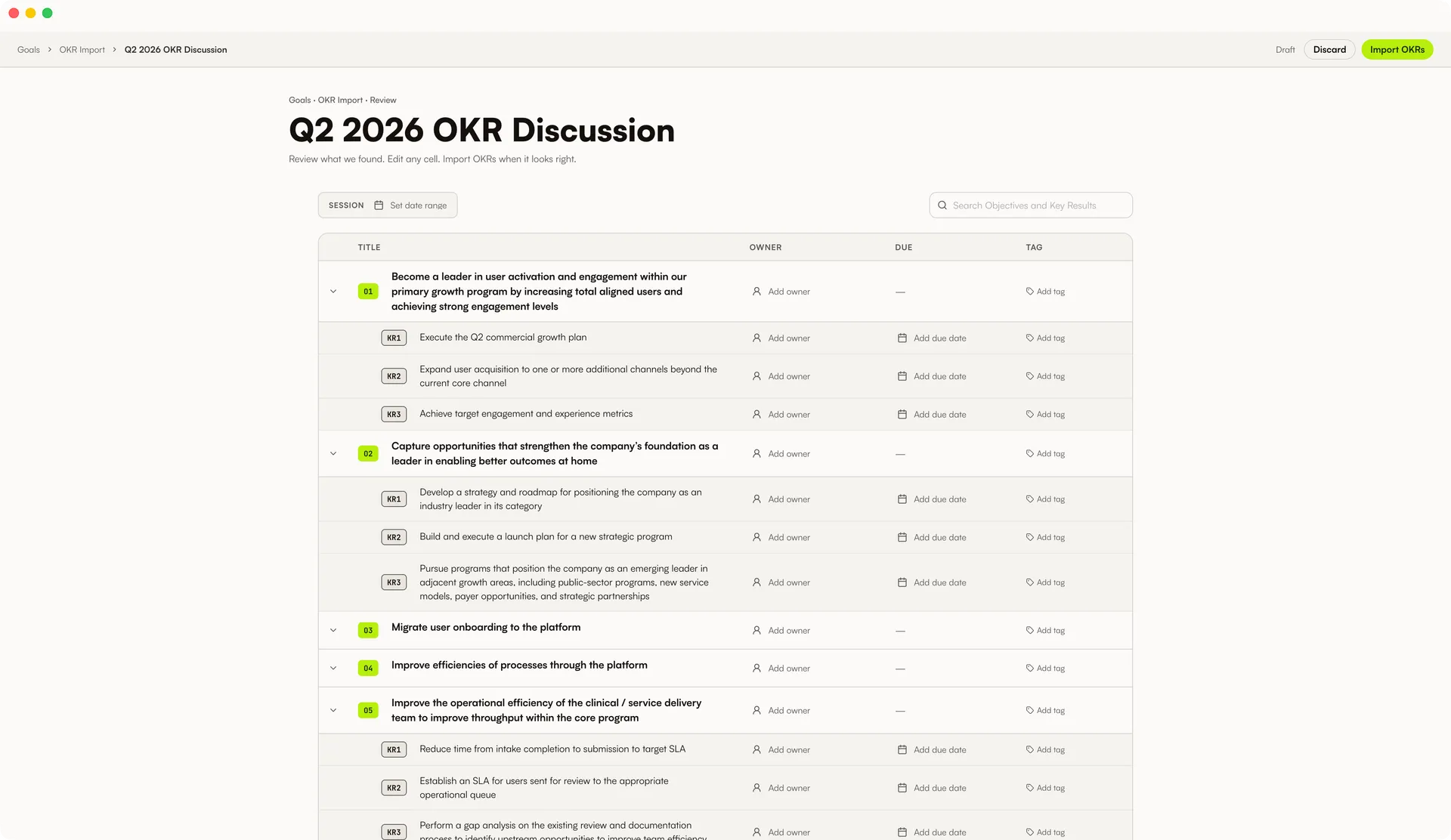The height and width of the screenshot is (840, 1451).
Task: Add tag to Develop a strategy and roadmap
Action: [x=1045, y=499]
